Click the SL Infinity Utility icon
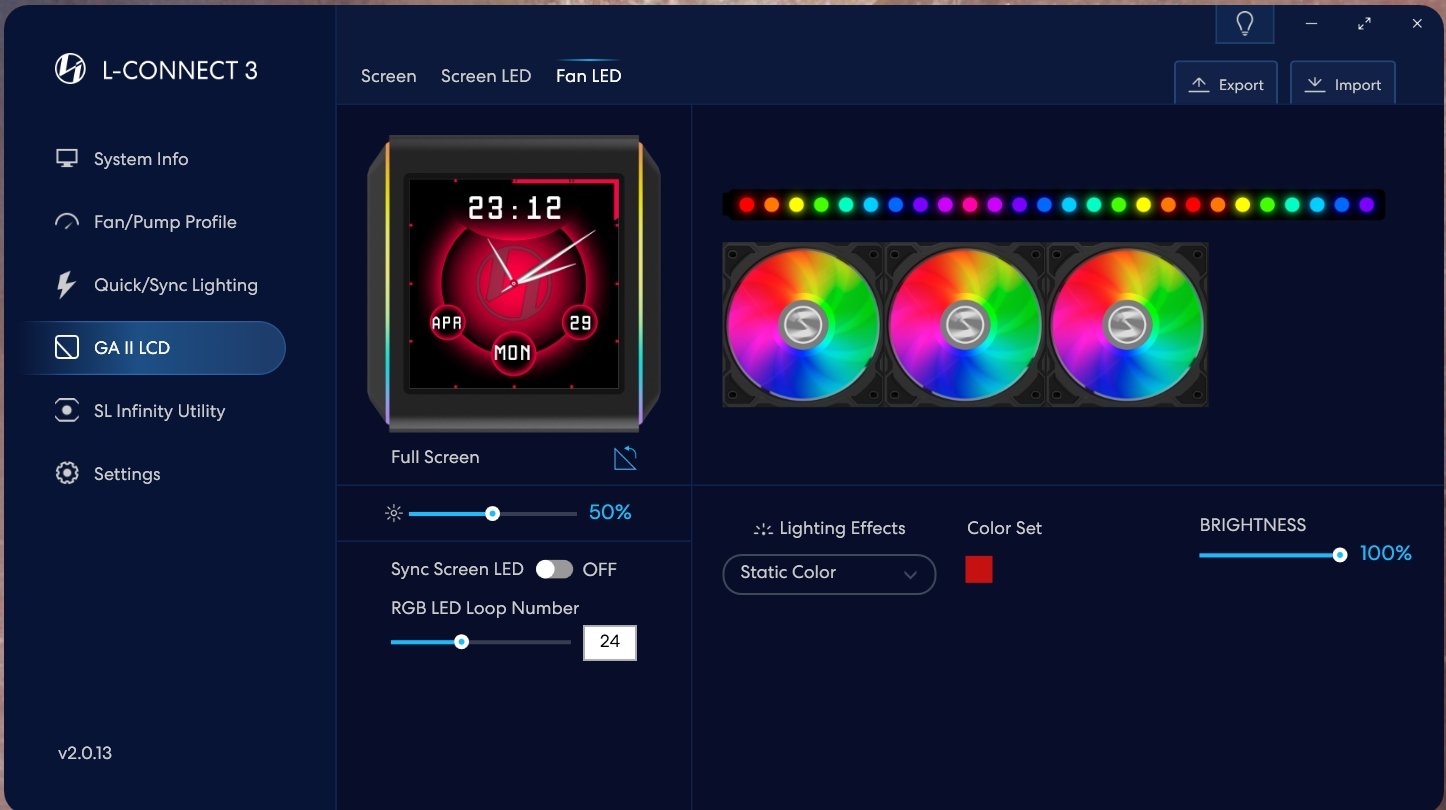 pos(67,411)
